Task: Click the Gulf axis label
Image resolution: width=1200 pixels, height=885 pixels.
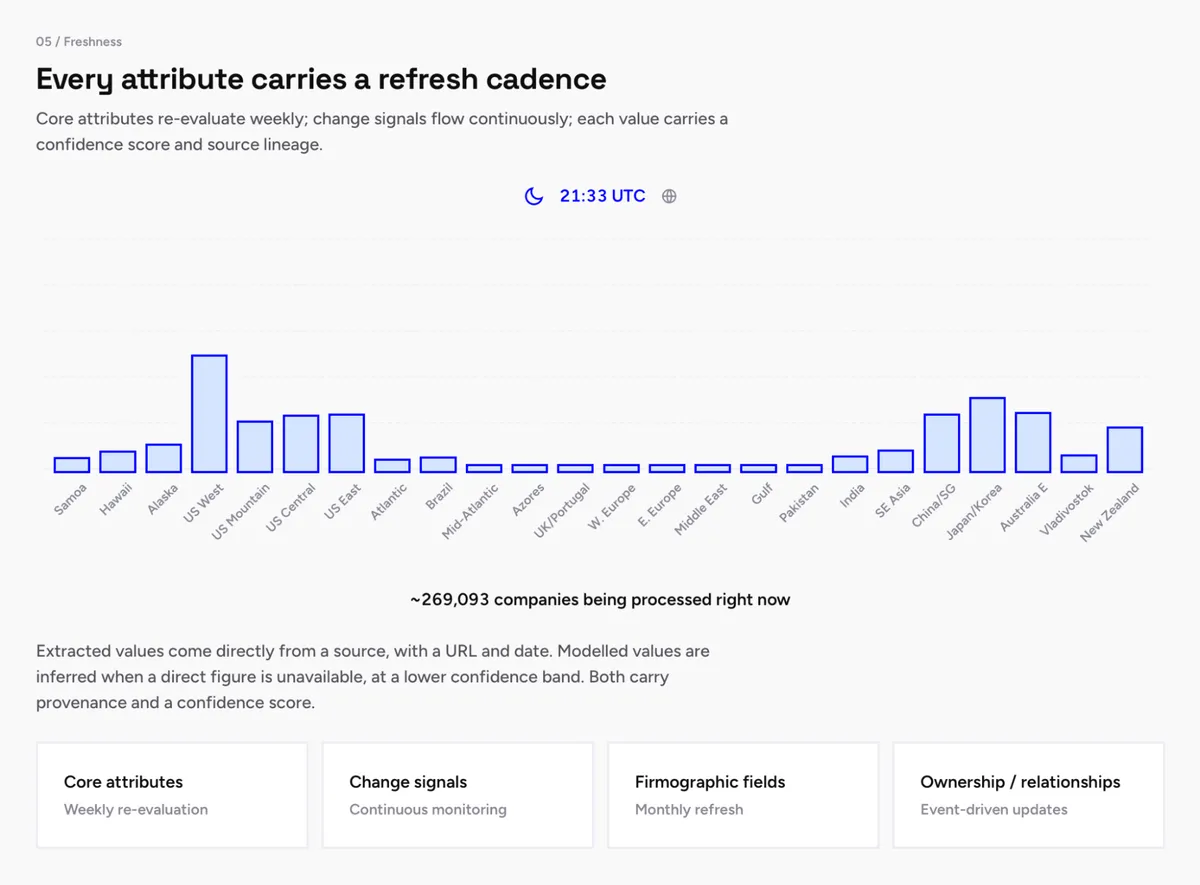Action: tap(763, 494)
